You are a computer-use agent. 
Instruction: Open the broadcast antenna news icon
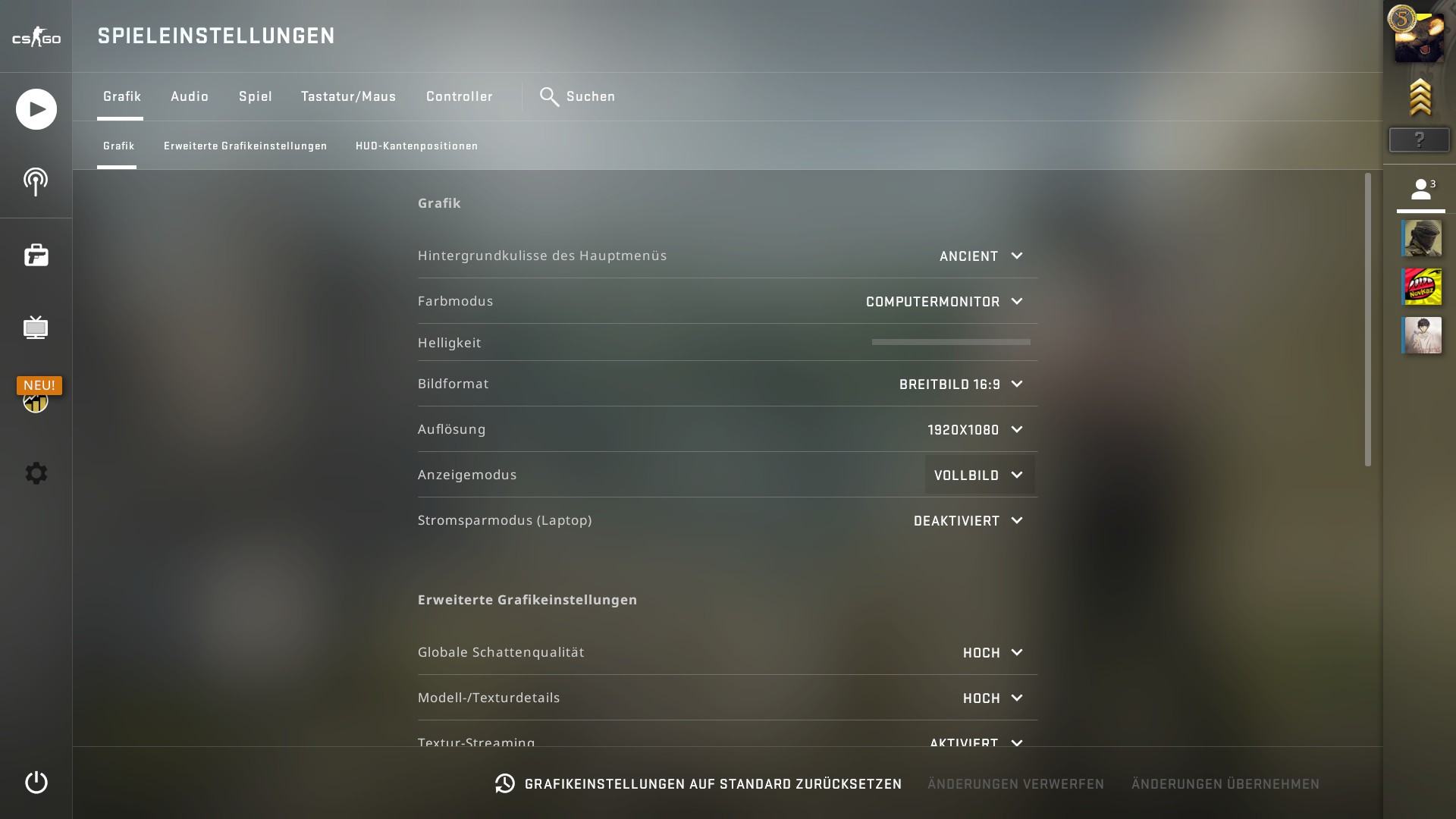36,182
